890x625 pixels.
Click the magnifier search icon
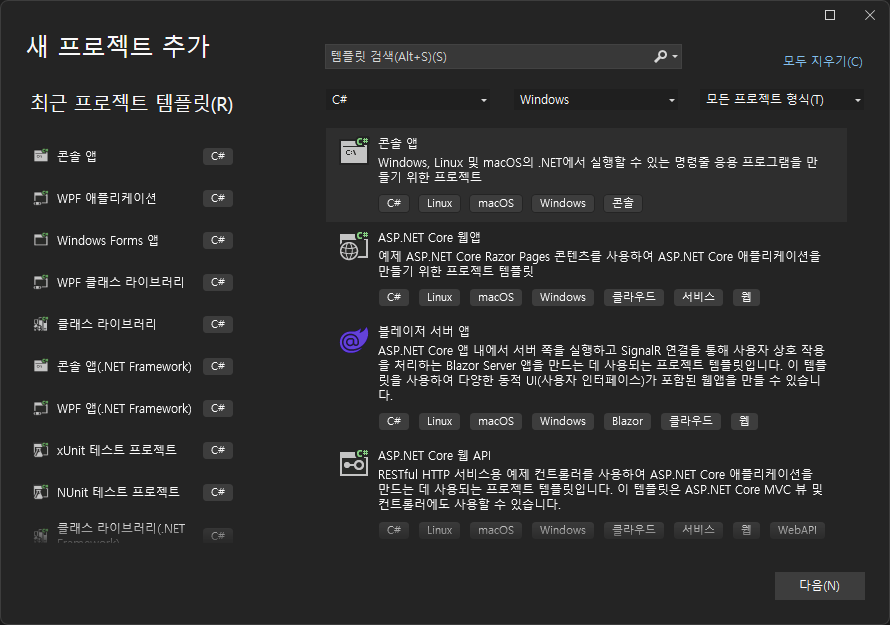pyautogui.click(x=660, y=56)
